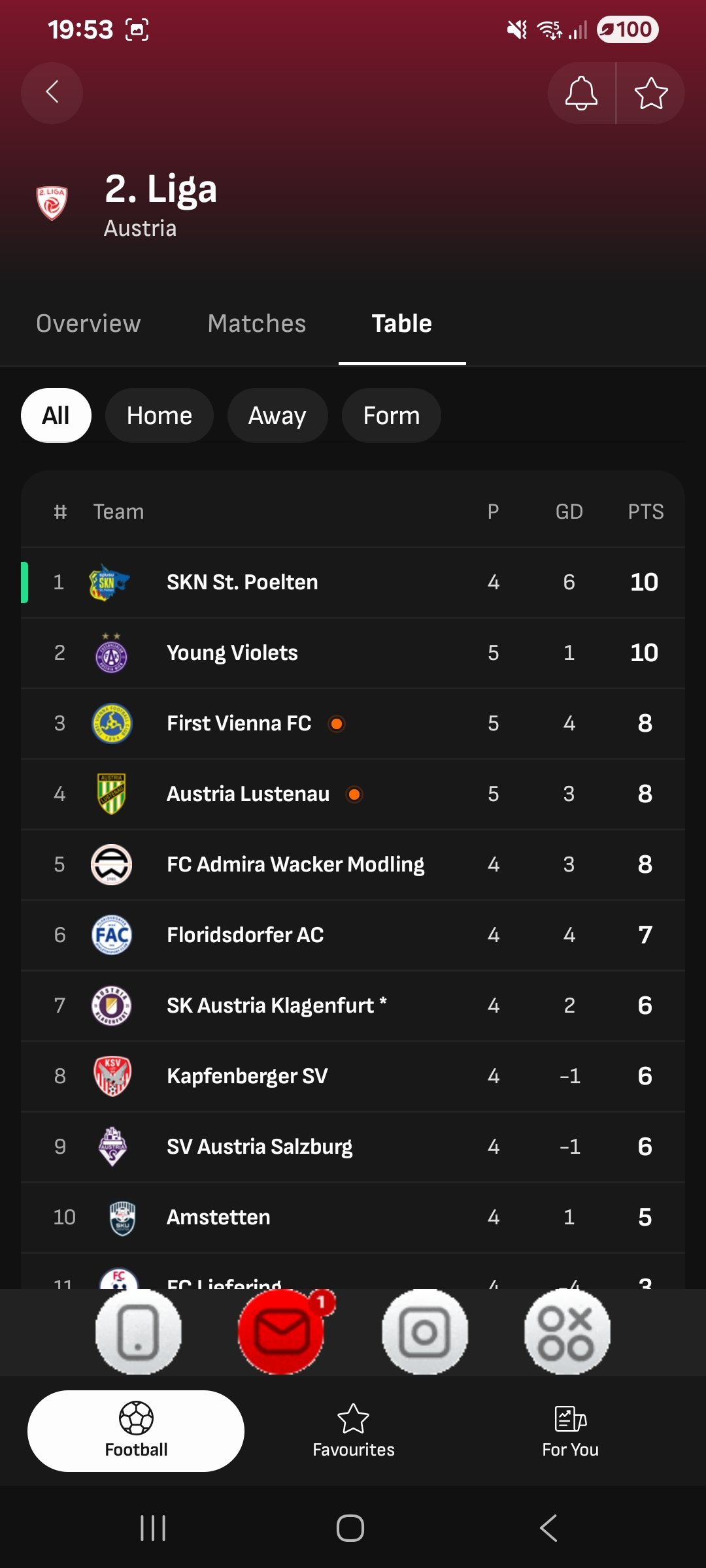Select the All table filter
The height and width of the screenshot is (1568, 706).
pos(56,416)
